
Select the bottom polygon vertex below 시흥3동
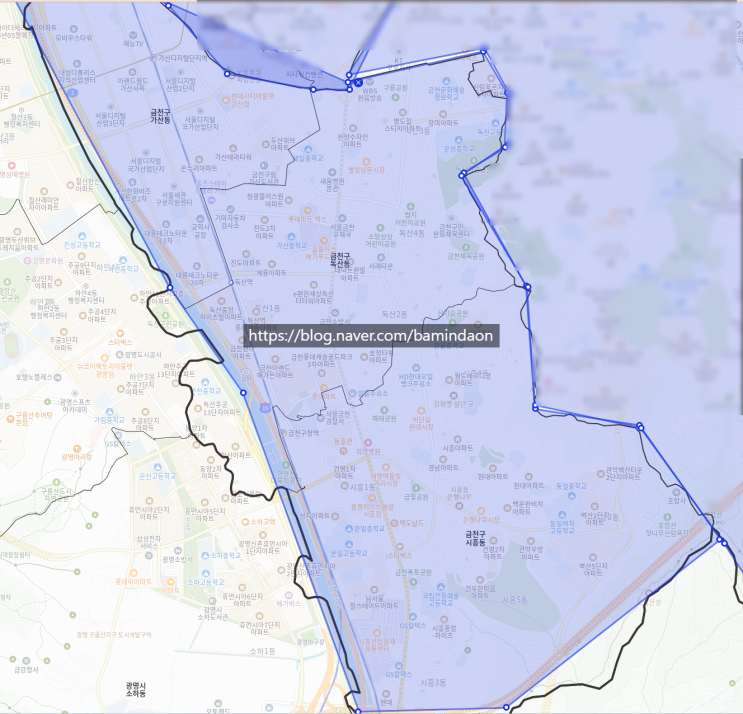[506, 707]
